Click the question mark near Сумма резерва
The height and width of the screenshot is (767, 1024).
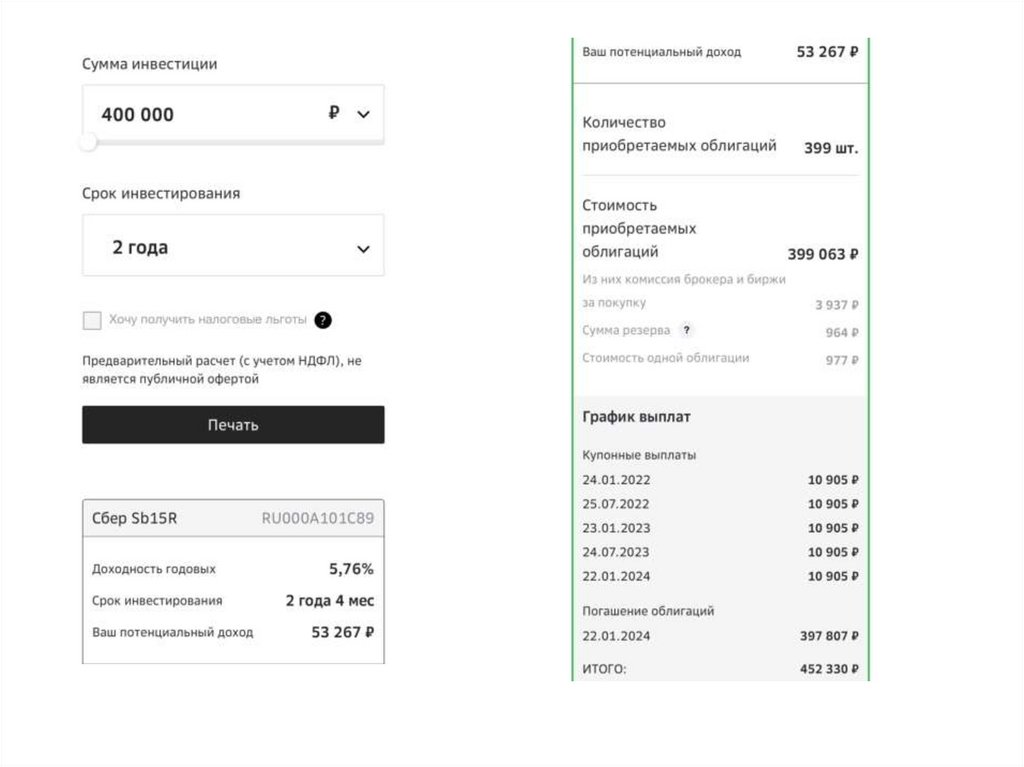pos(686,330)
